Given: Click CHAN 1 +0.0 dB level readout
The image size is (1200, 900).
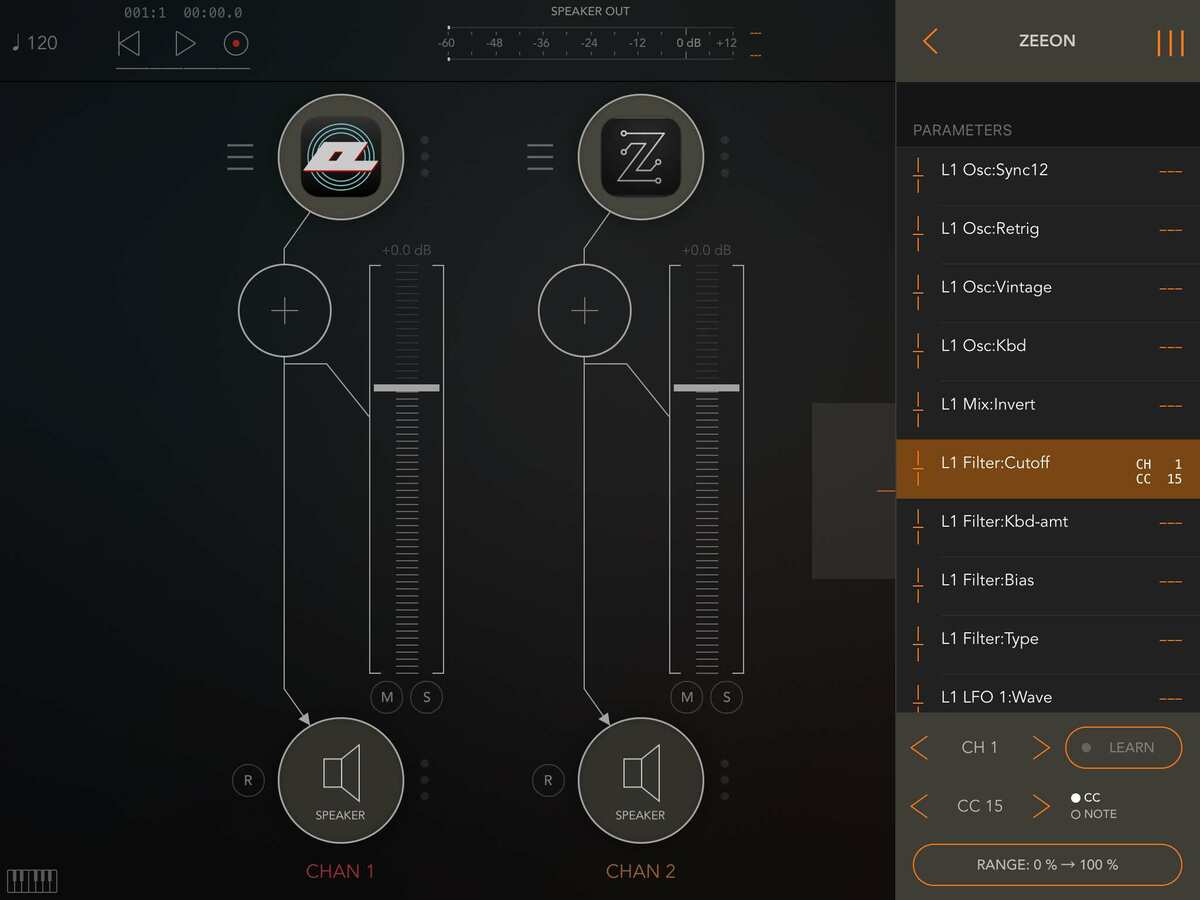Looking at the screenshot, I should 406,250.
